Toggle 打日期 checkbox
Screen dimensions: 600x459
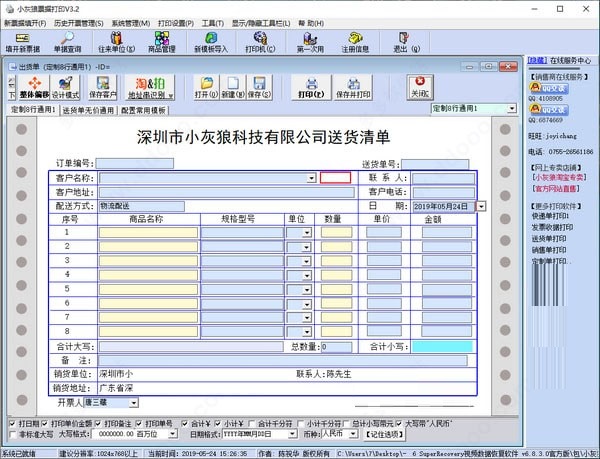[13, 423]
